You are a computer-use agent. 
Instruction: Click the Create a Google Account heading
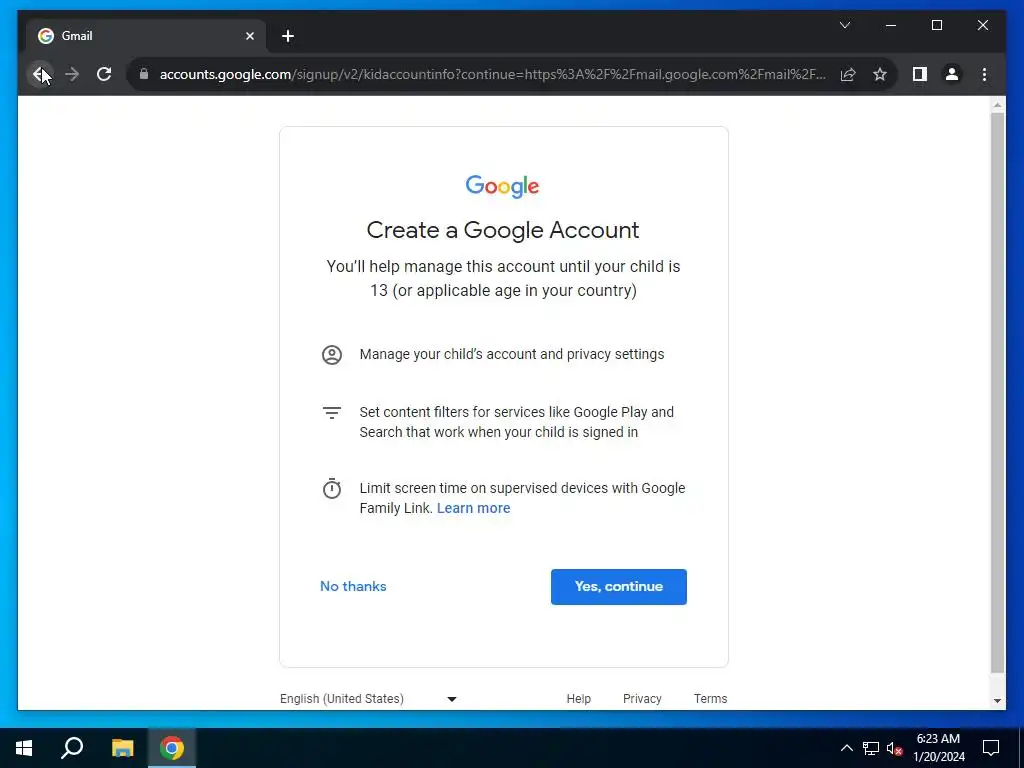pos(502,230)
